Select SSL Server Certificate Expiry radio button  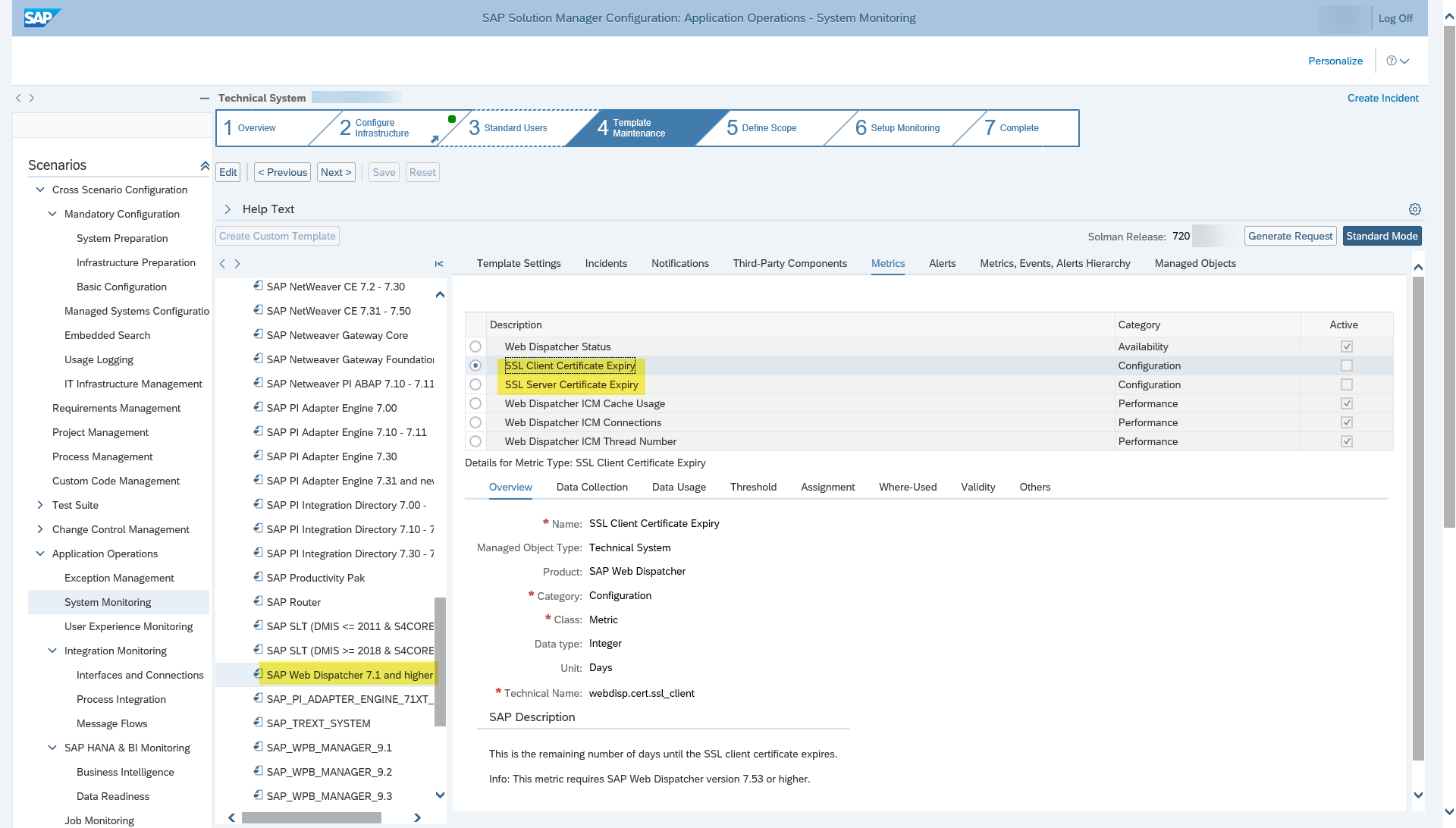pyautogui.click(x=475, y=384)
